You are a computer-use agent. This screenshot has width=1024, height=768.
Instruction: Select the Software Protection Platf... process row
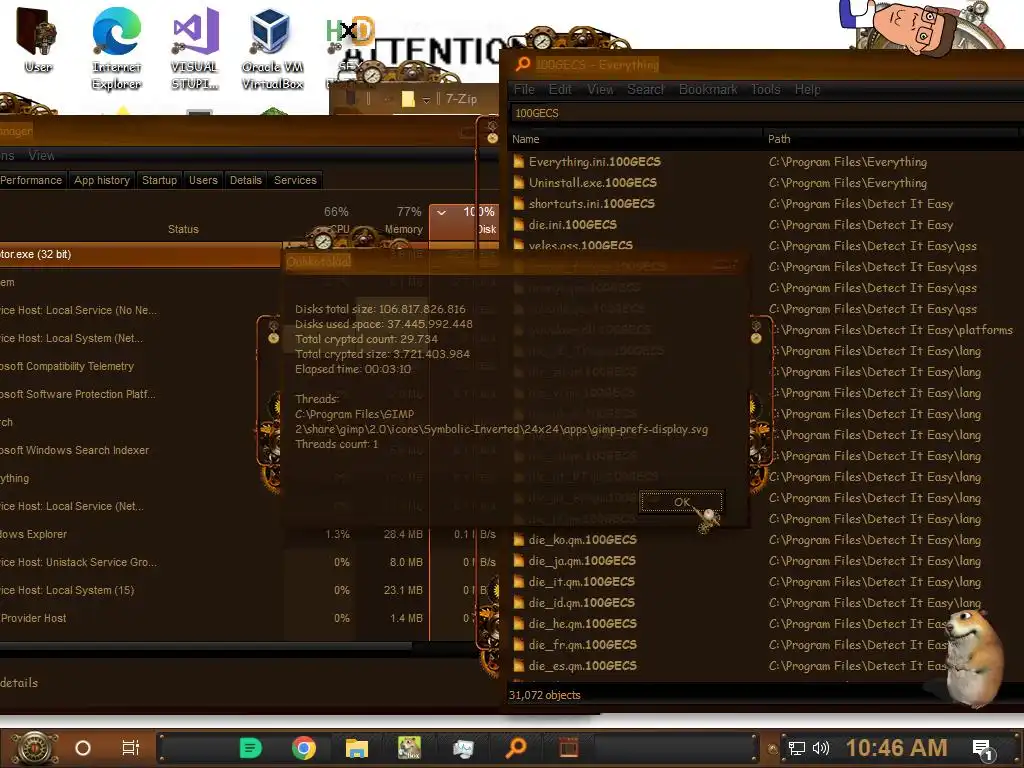click(x=141, y=394)
